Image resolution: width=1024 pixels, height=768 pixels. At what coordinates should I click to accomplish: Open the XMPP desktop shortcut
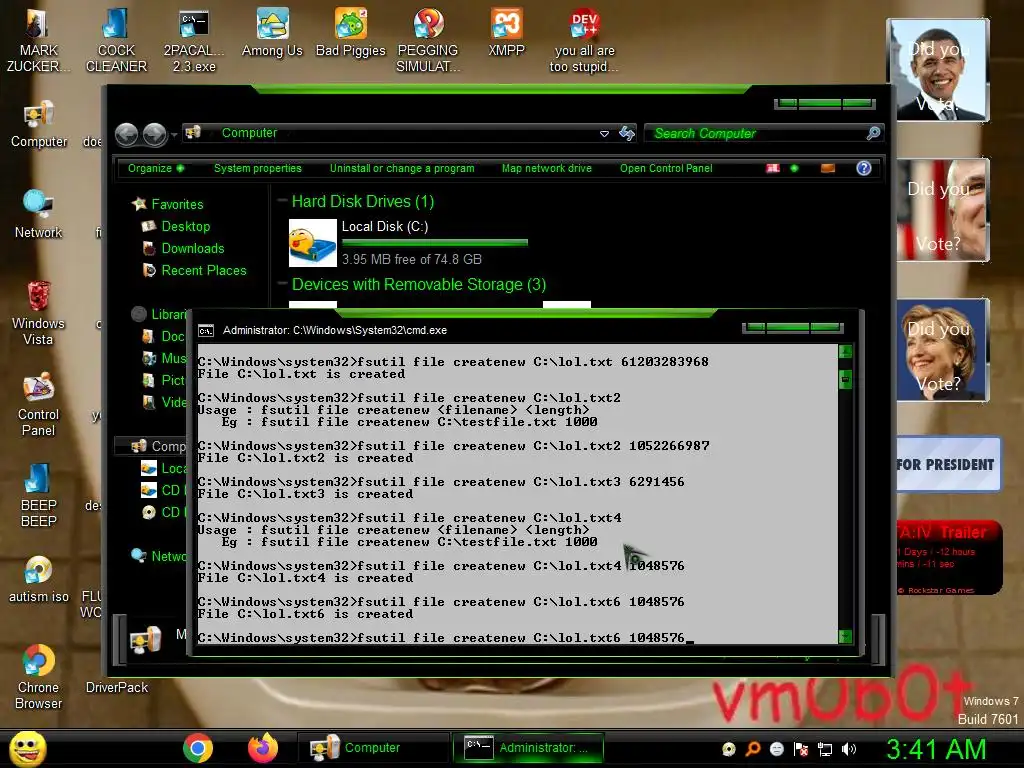click(507, 33)
